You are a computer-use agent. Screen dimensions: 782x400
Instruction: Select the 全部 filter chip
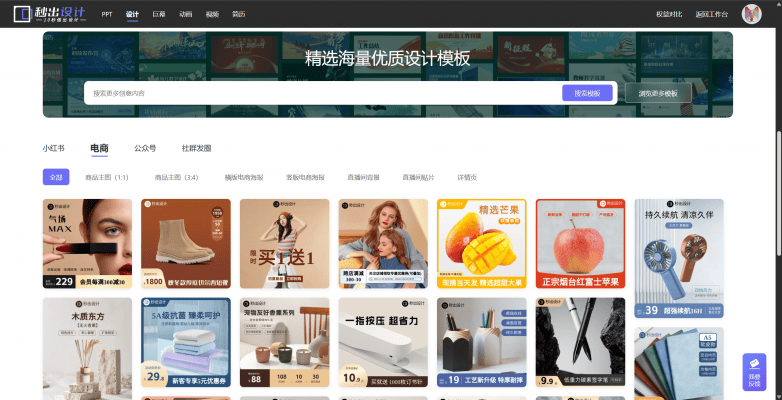55,177
